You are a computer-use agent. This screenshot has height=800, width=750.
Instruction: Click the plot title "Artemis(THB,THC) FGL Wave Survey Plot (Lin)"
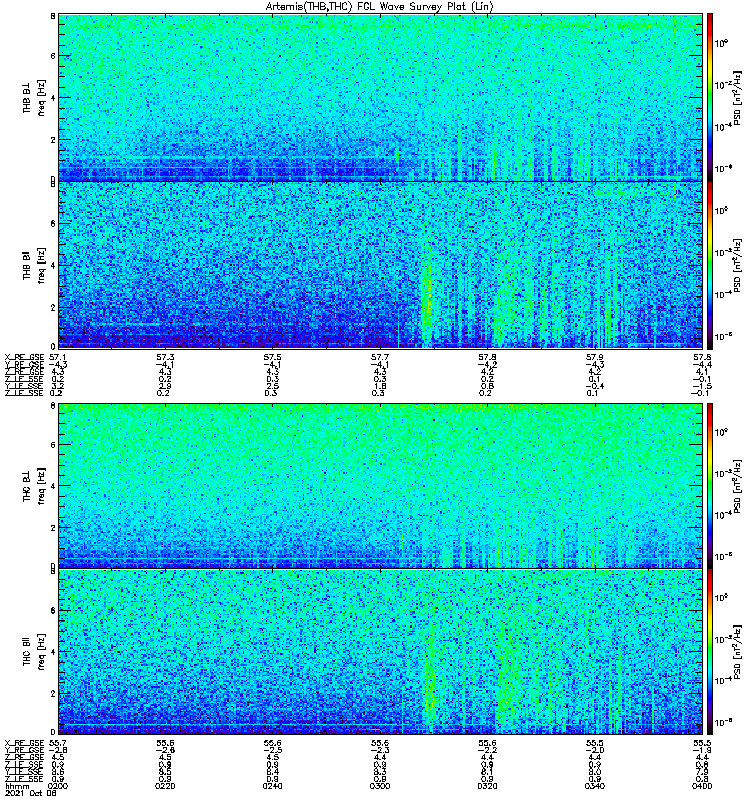(x=380, y=7)
